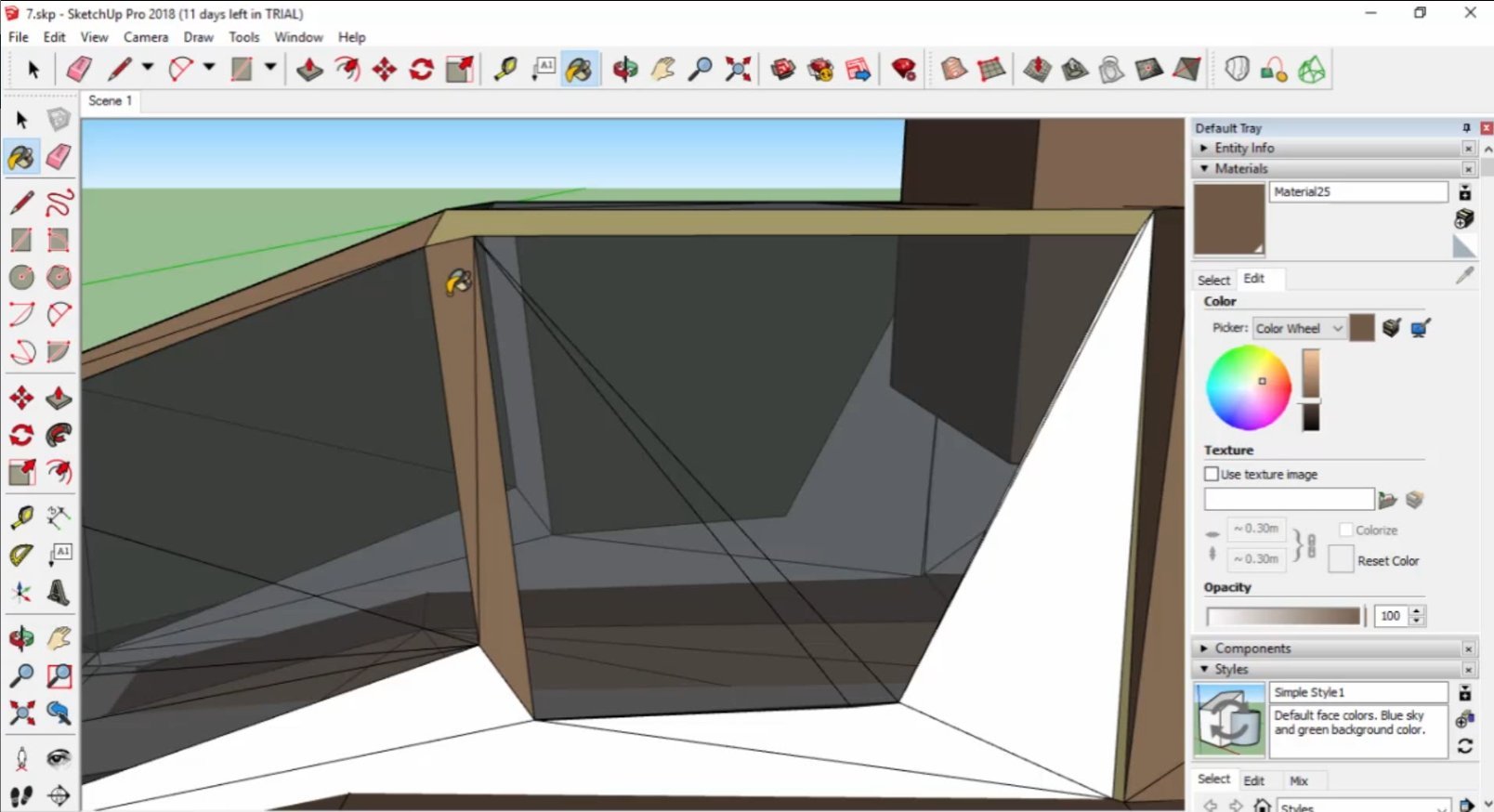Click the Material25 name input field

point(1357,191)
